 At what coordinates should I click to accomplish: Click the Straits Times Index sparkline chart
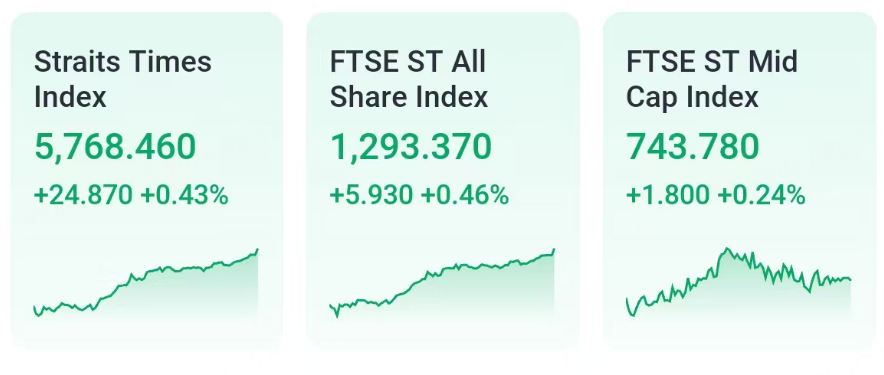coord(146,285)
